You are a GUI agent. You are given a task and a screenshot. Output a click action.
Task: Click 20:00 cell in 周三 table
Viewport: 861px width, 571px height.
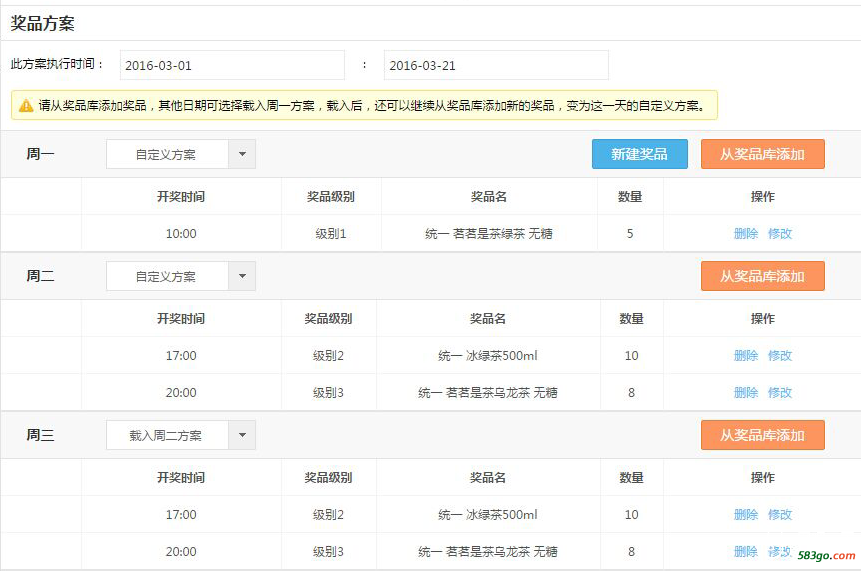tap(181, 551)
